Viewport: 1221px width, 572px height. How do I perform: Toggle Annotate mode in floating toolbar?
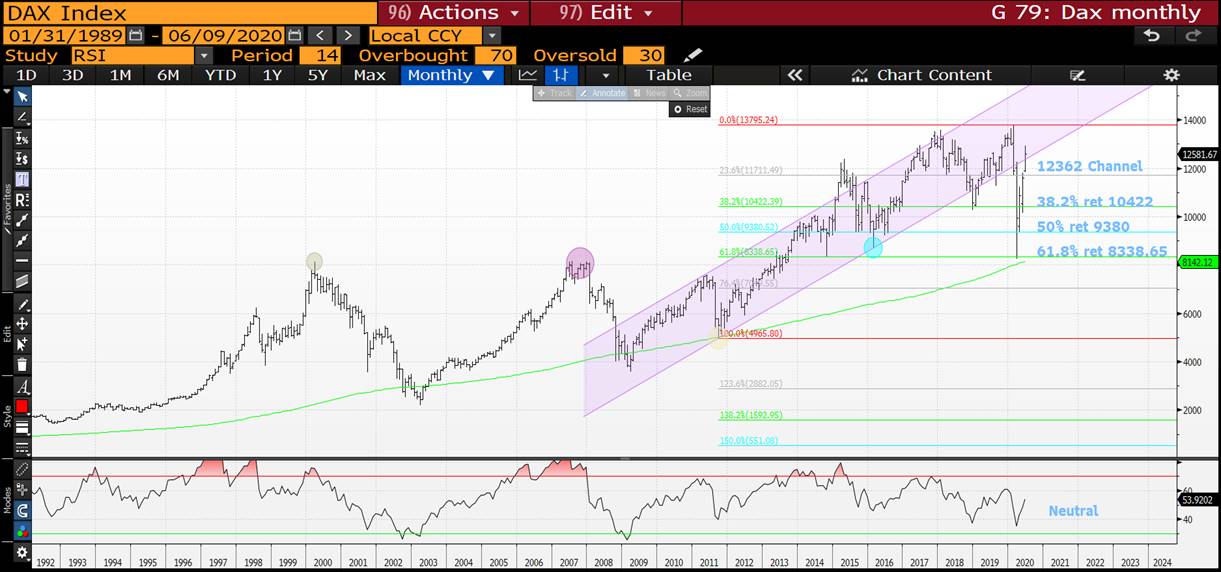tap(602, 93)
